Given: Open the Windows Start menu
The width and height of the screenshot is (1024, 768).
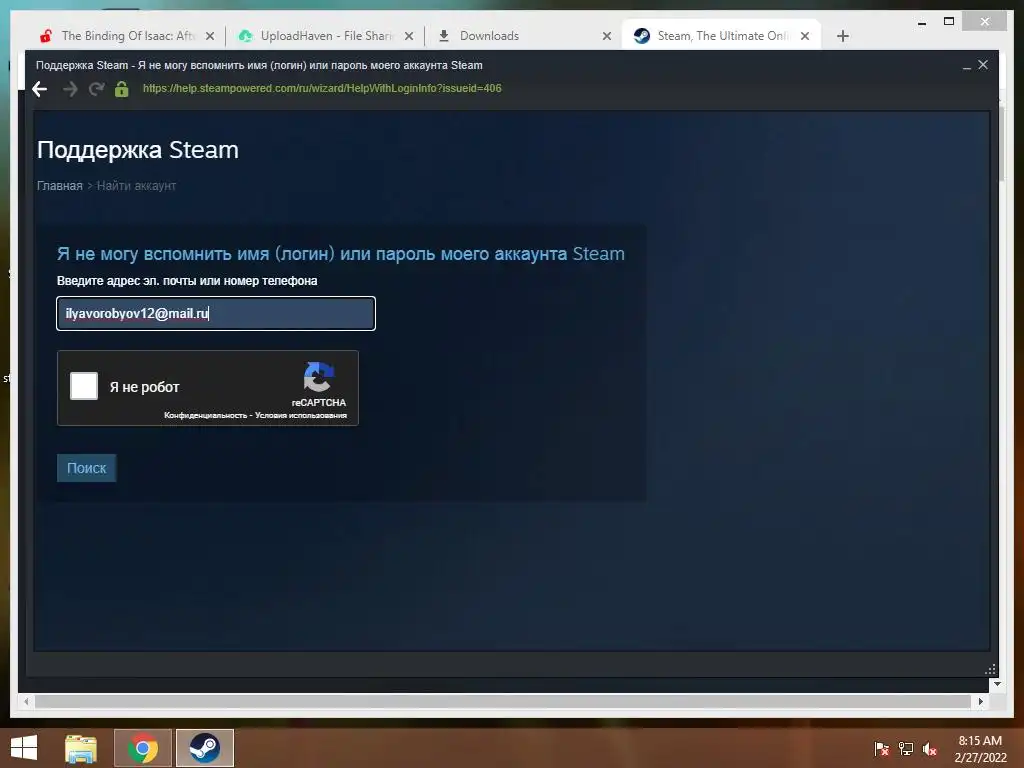Looking at the screenshot, I should [24, 748].
